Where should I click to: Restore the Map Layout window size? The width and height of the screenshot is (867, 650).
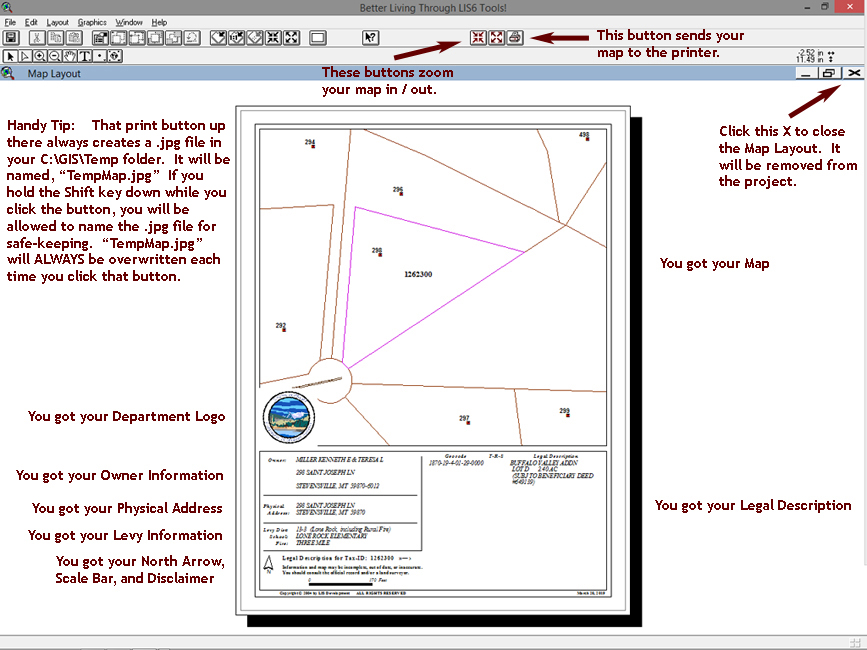tap(829, 73)
